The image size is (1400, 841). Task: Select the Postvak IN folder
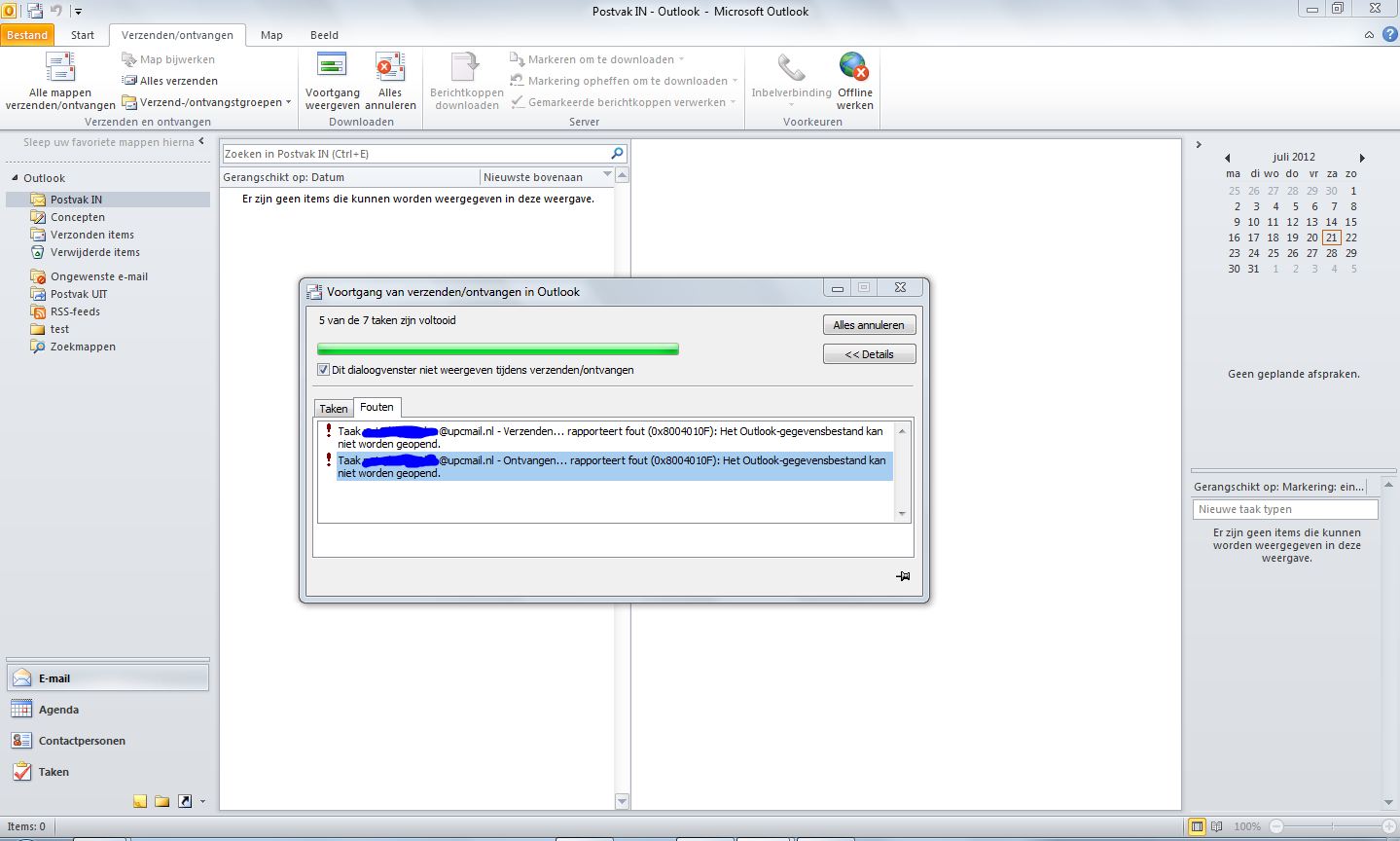(x=108, y=200)
